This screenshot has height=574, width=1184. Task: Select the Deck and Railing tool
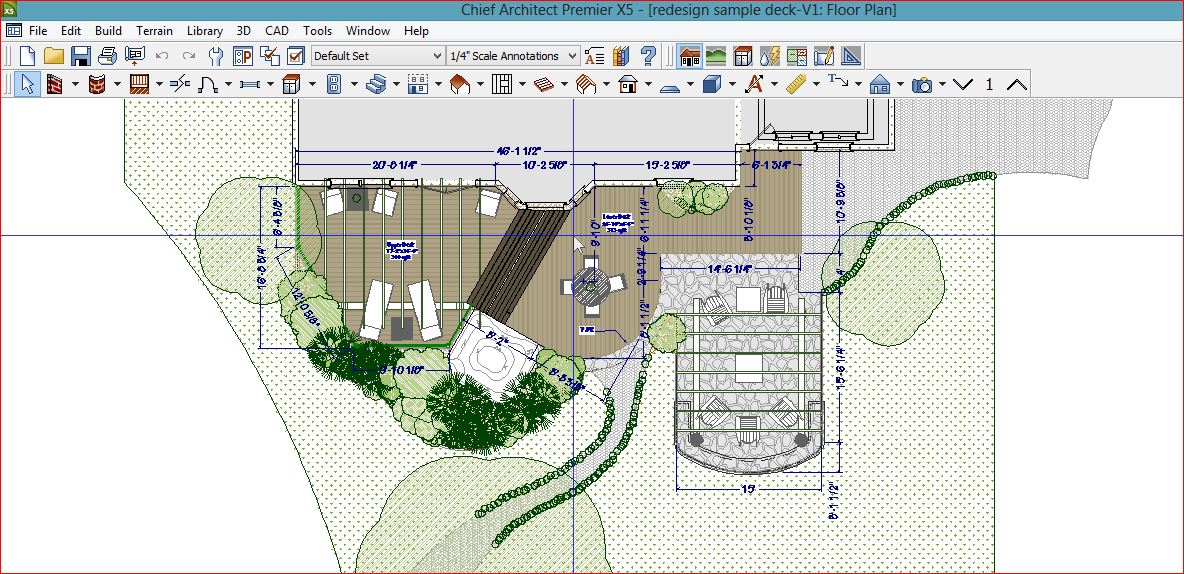coord(139,84)
